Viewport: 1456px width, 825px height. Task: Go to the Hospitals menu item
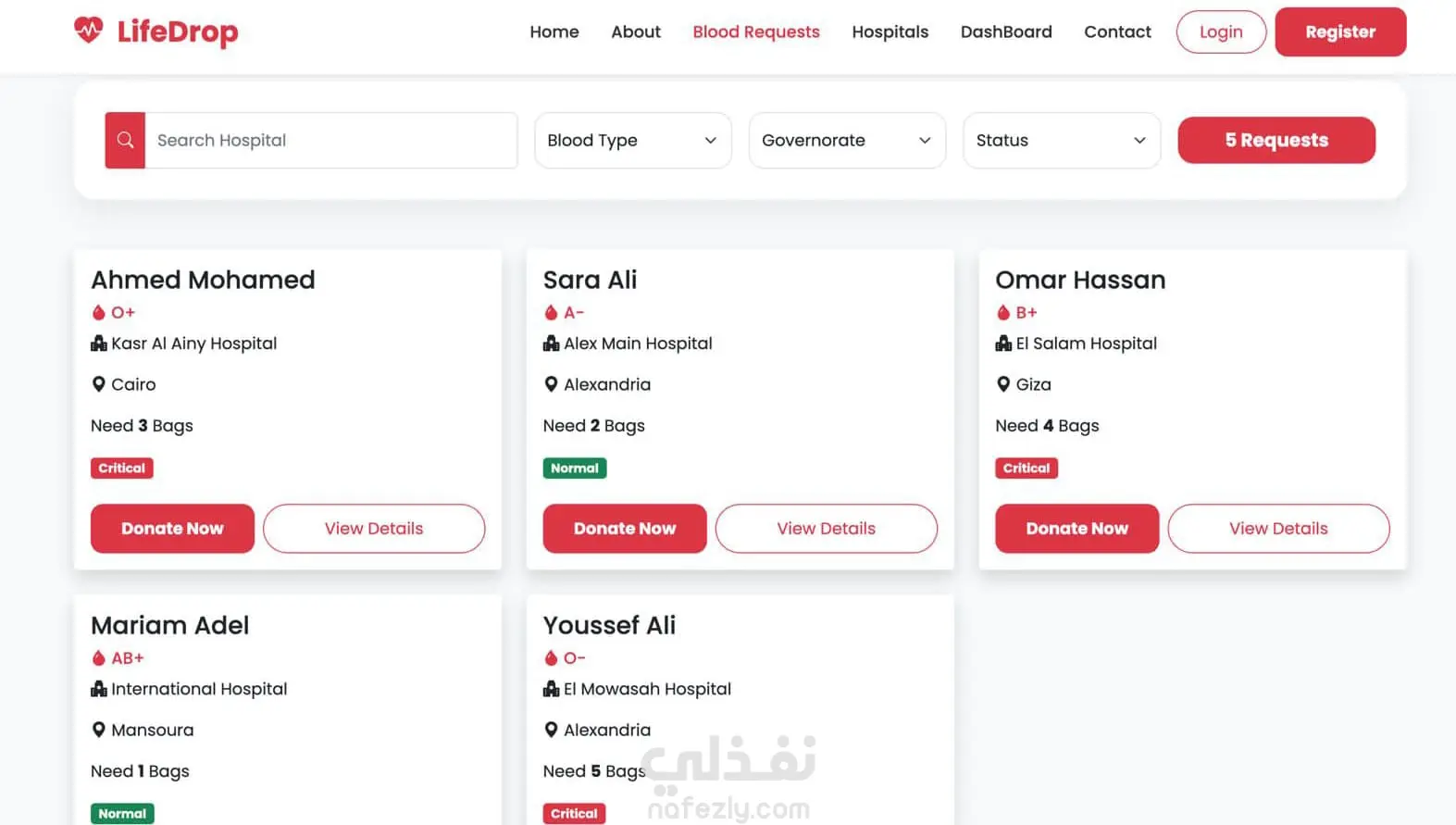tap(890, 31)
